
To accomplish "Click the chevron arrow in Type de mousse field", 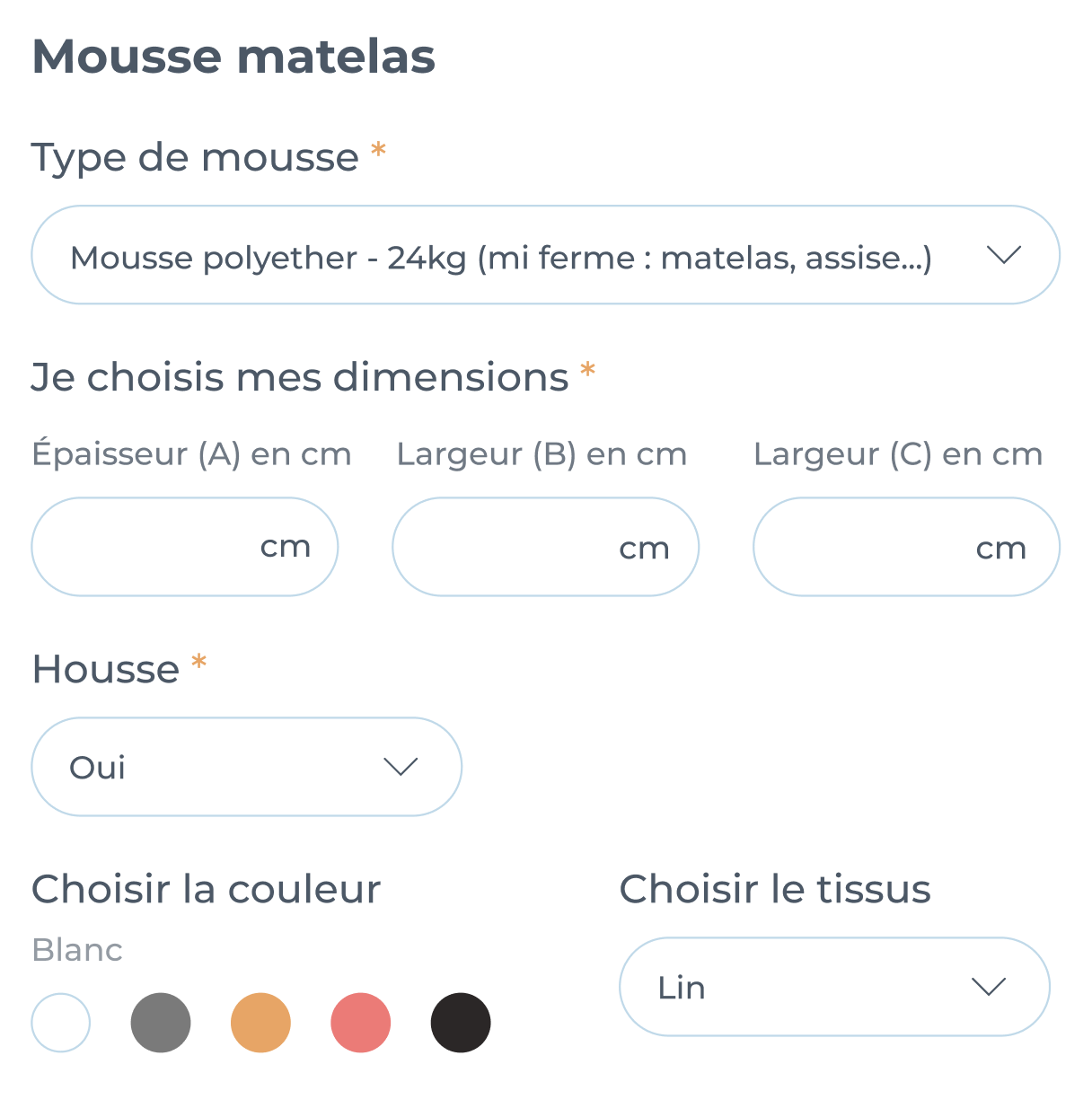I will click(1003, 256).
